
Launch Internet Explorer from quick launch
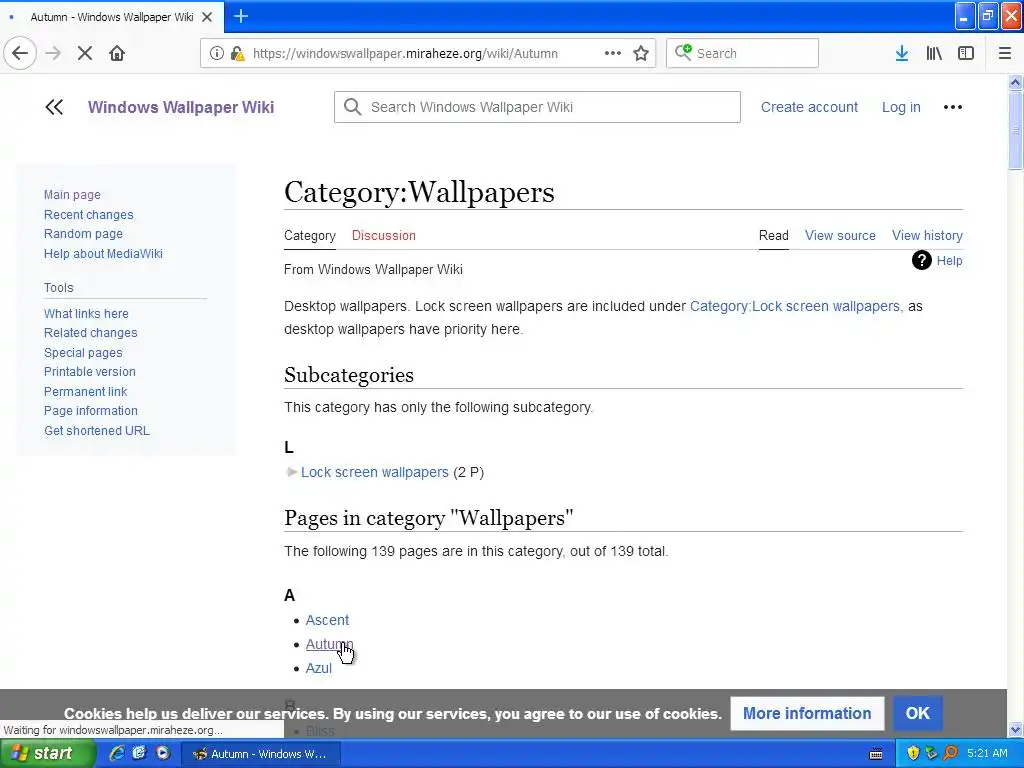click(117, 754)
